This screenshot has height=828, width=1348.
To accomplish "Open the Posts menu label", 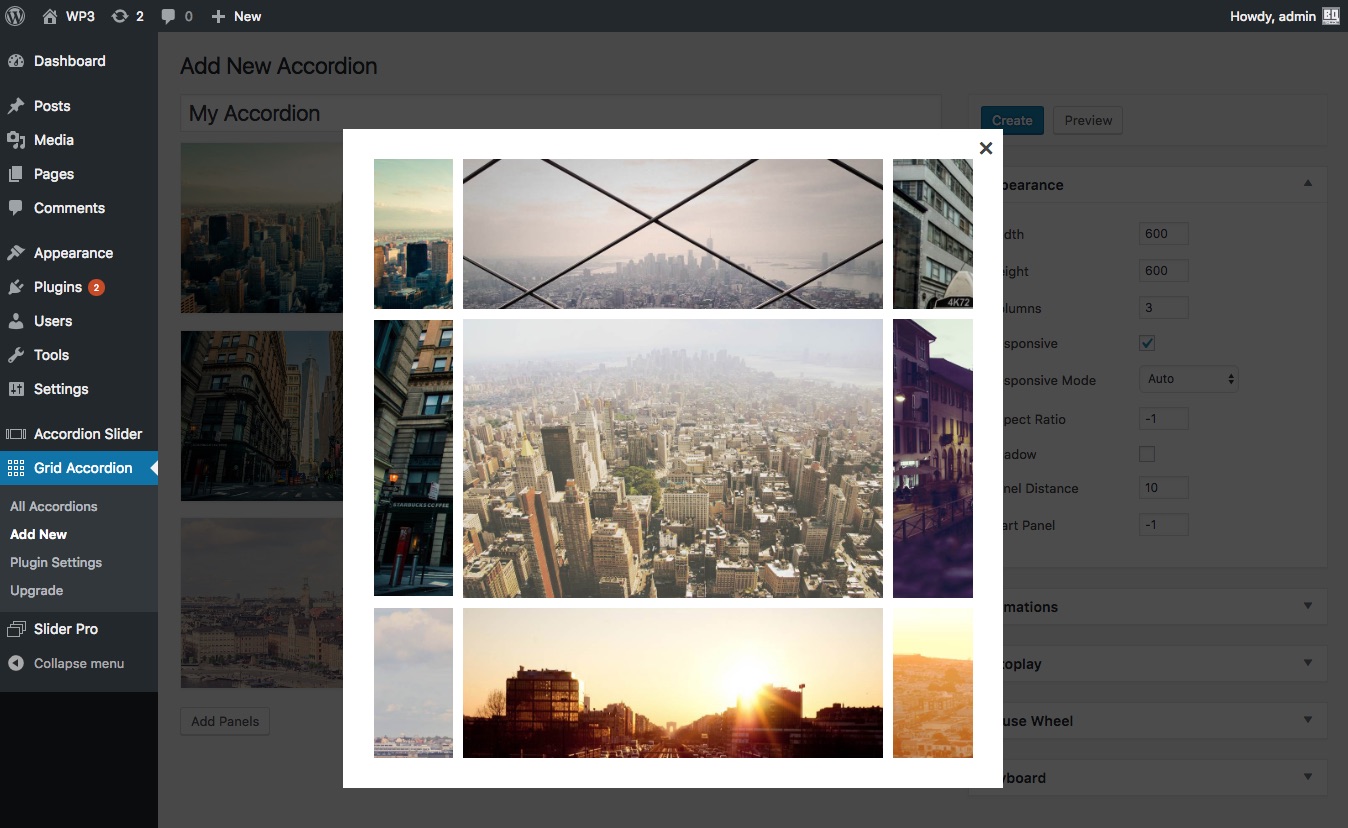I will pos(52,106).
